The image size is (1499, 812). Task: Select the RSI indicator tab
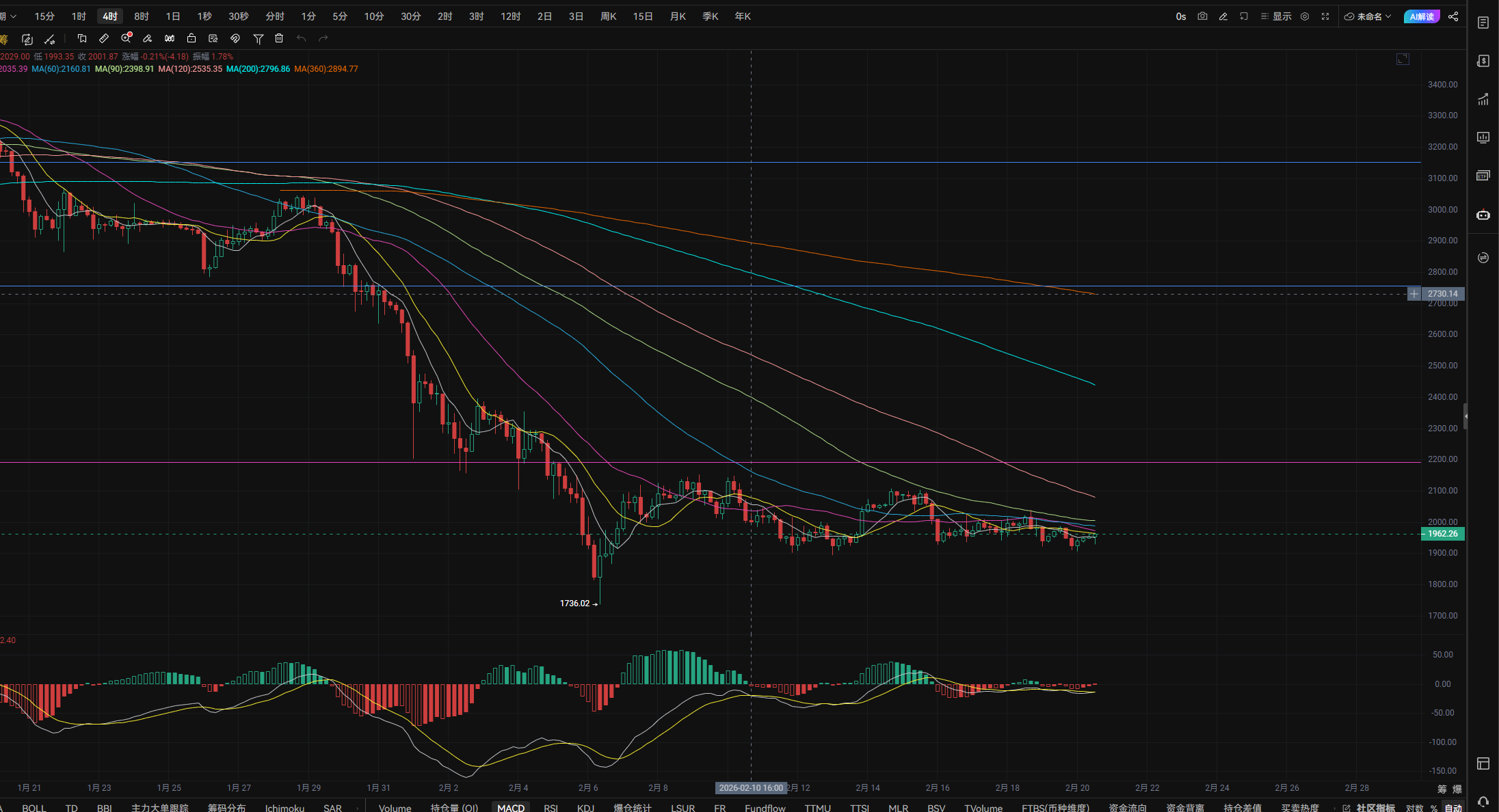coord(550,808)
